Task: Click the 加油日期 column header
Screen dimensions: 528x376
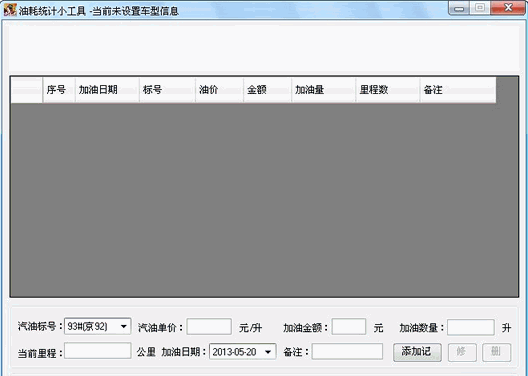Action: [x=107, y=90]
